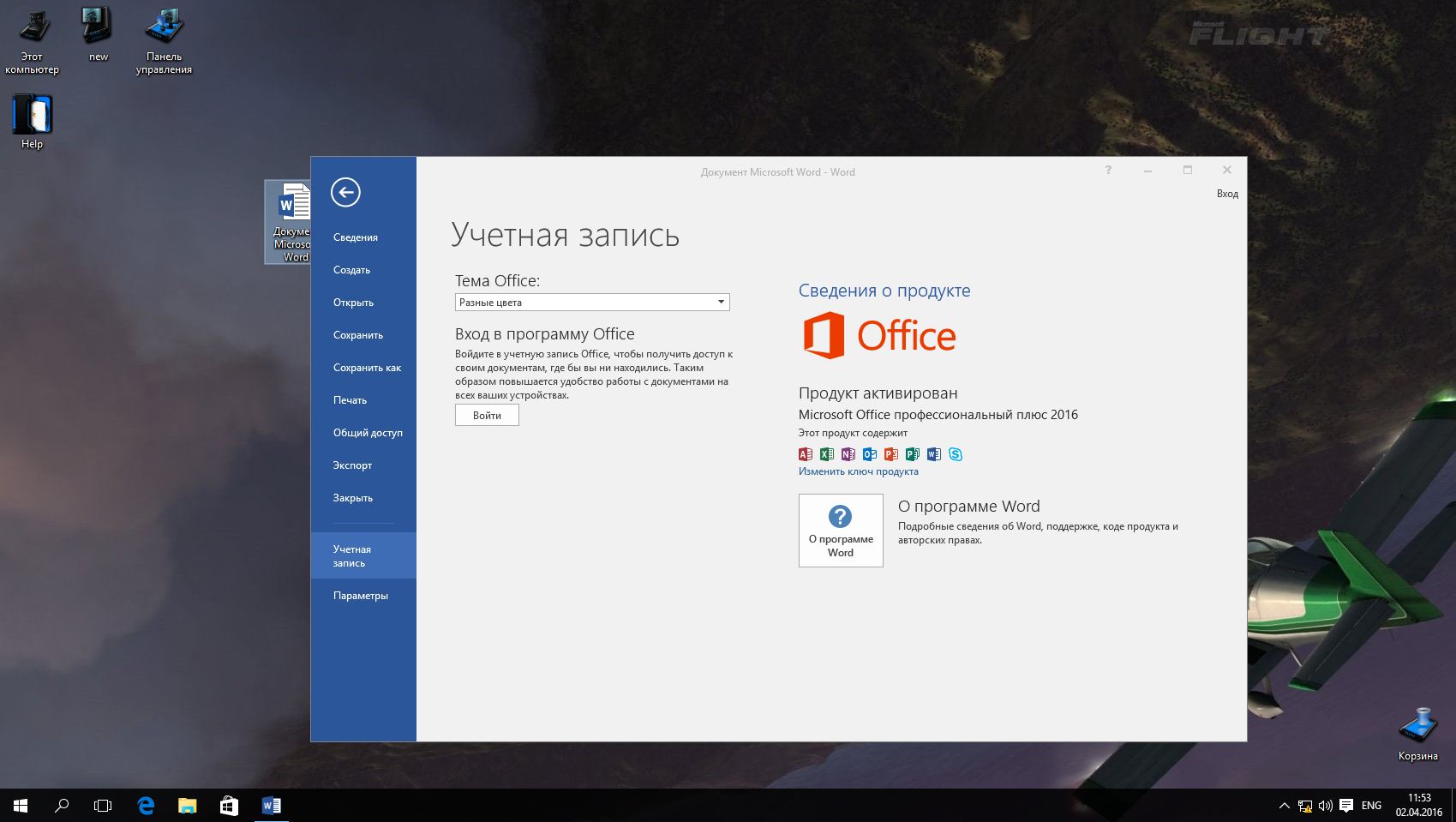Select the 'Учетная запись' backstage tab
The image size is (1456, 822).
pos(363,555)
